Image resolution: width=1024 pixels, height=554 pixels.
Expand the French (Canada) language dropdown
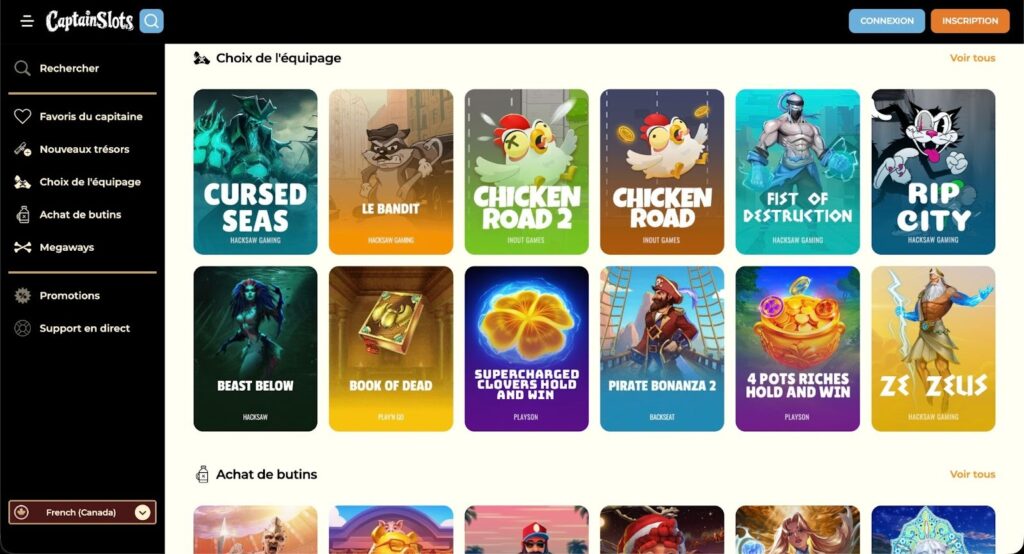(82, 512)
